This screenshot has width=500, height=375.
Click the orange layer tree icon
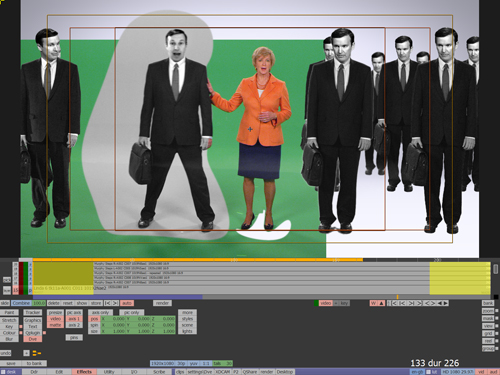(37, 353)
